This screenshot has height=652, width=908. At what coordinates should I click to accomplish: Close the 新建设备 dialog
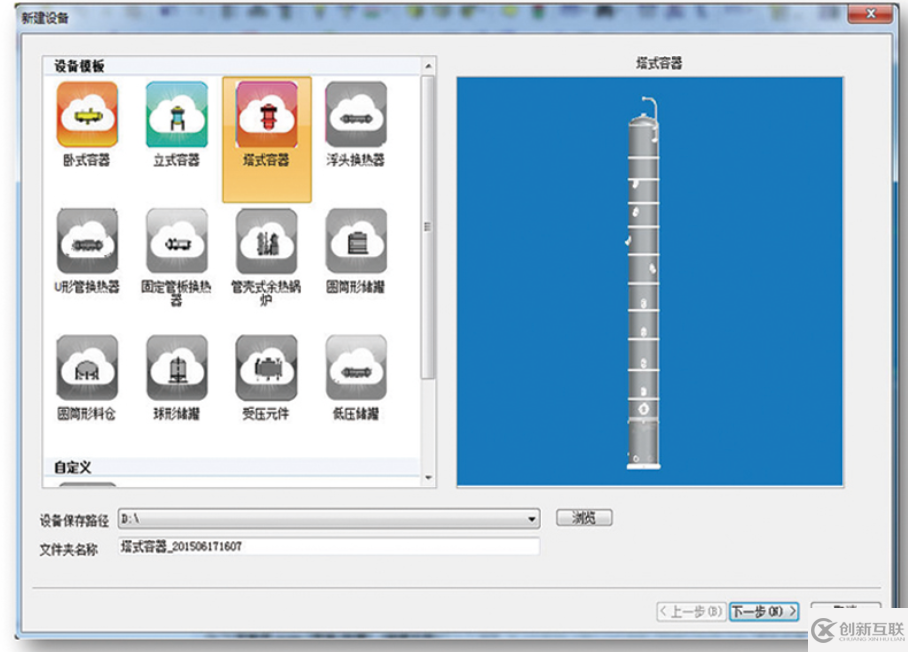(x=870, y=14)
